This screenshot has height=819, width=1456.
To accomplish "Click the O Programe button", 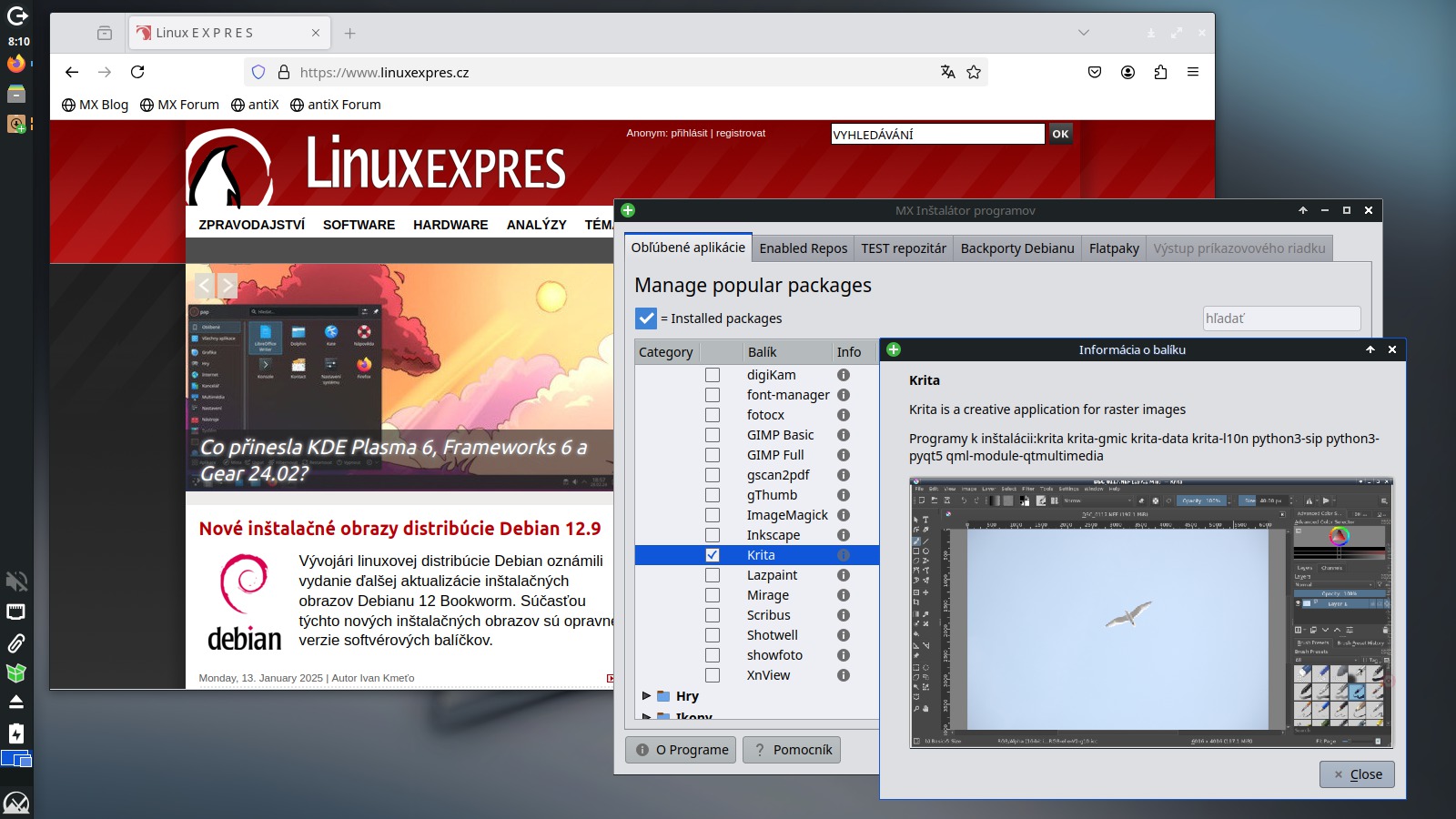I will pos(682,750).
